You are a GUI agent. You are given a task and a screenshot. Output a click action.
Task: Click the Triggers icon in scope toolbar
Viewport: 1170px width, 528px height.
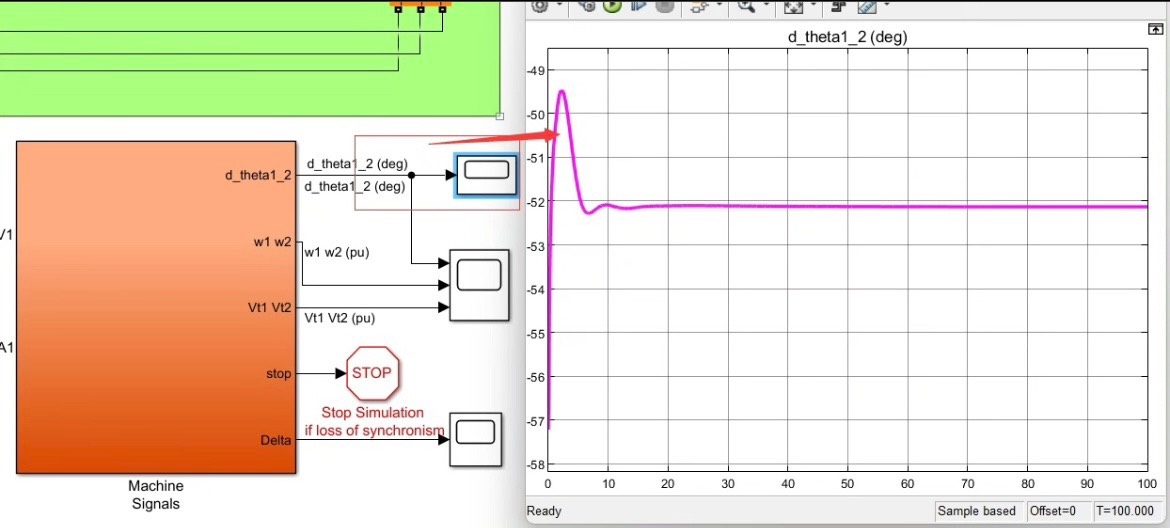[838, 5]
